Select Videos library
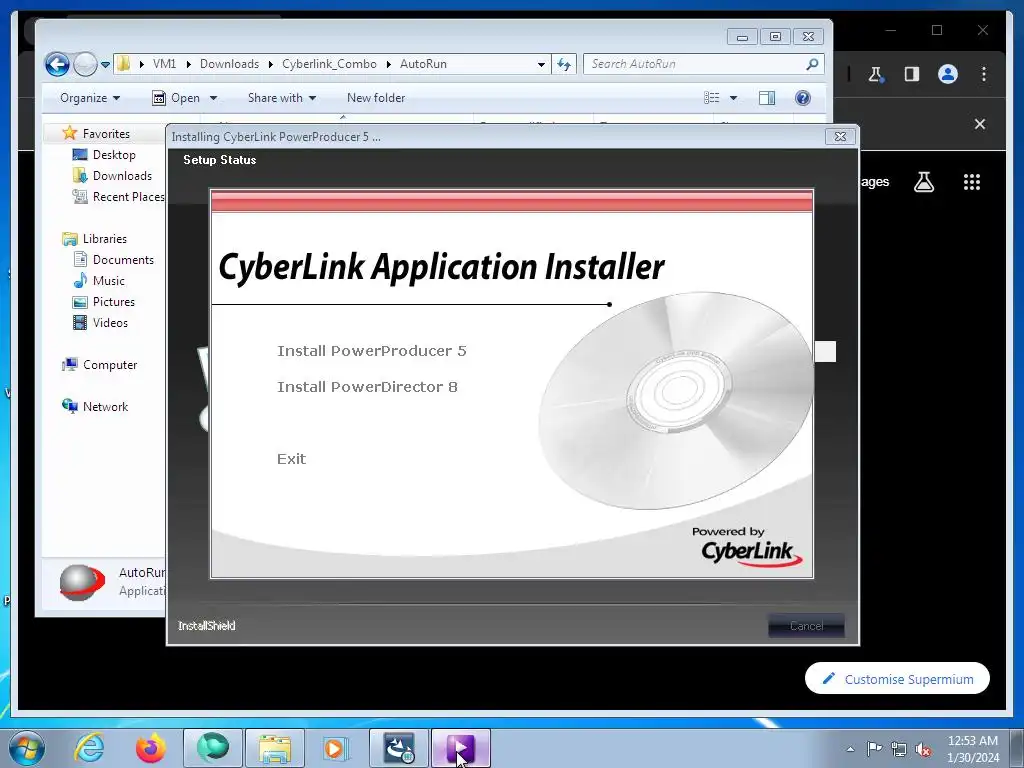 (110, 323)
